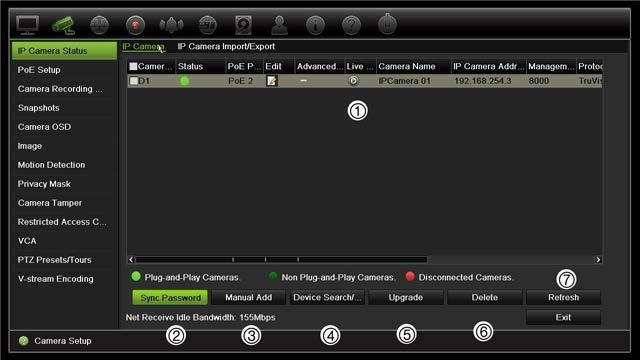
Task: Click the Manual Add button
Action: (249, 298)
